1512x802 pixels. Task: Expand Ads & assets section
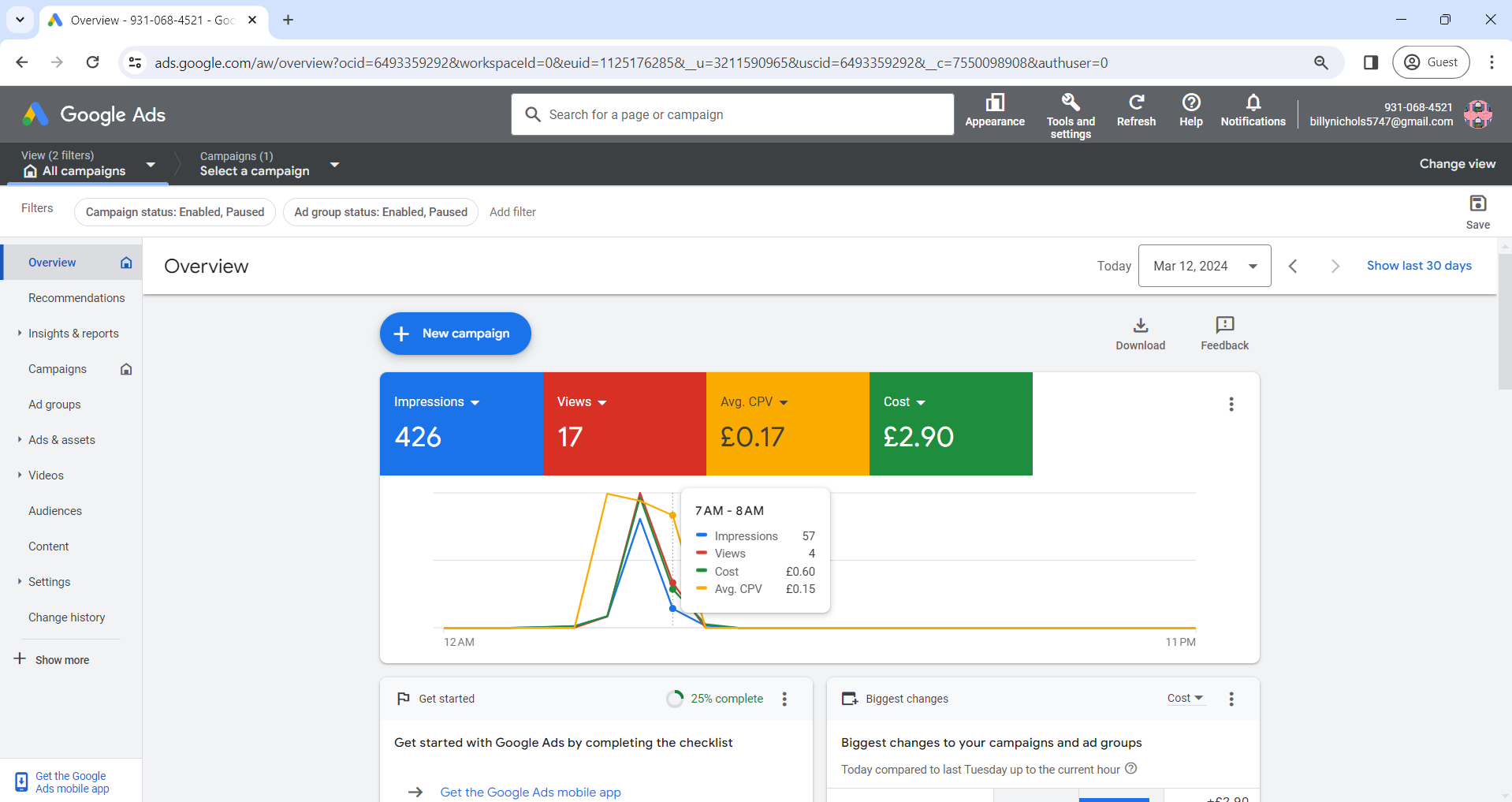point(61,440)
